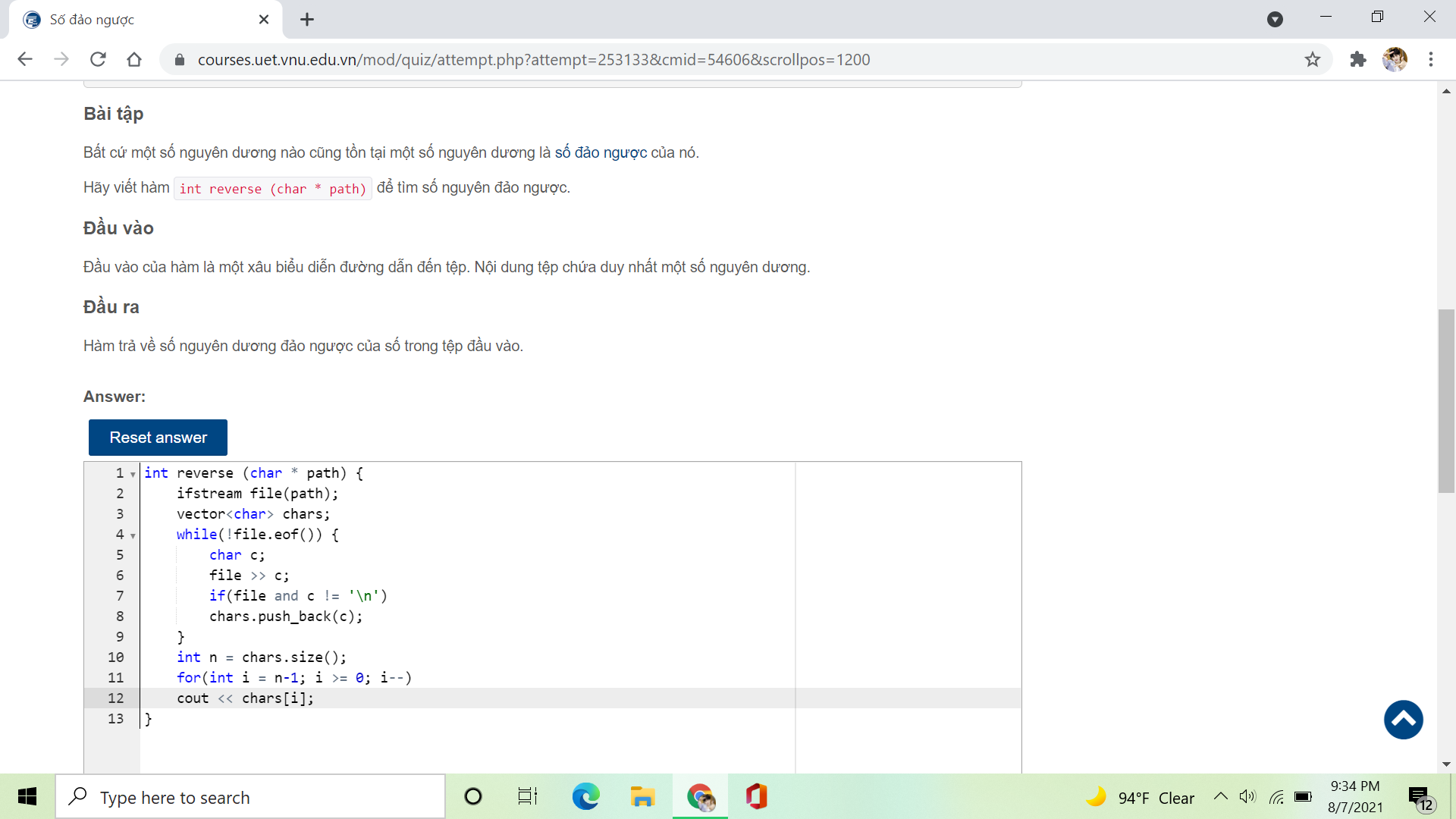Viewport: 1456px width, 819px height.
Task: Open the notification center icon
Action: pyautogui.click(x=1422, y=799)
